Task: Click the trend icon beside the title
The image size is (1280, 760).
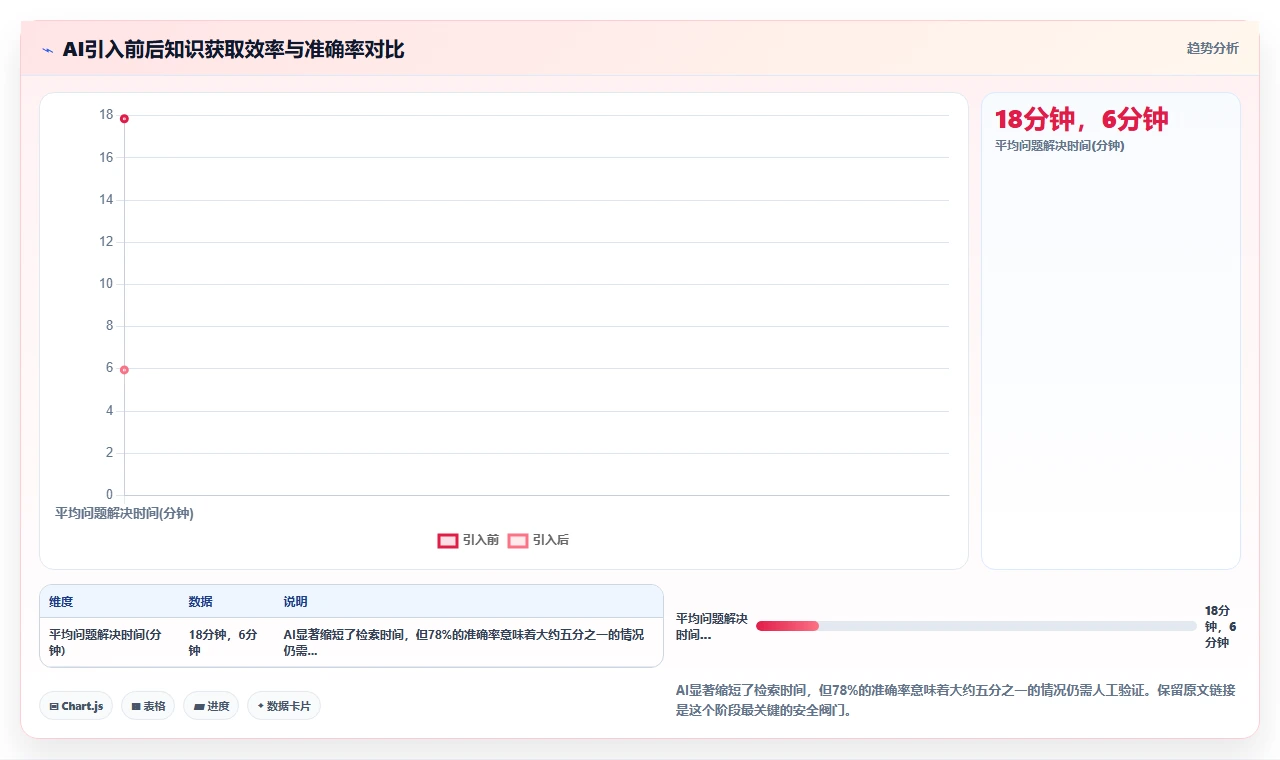Action: click(47, 50)
